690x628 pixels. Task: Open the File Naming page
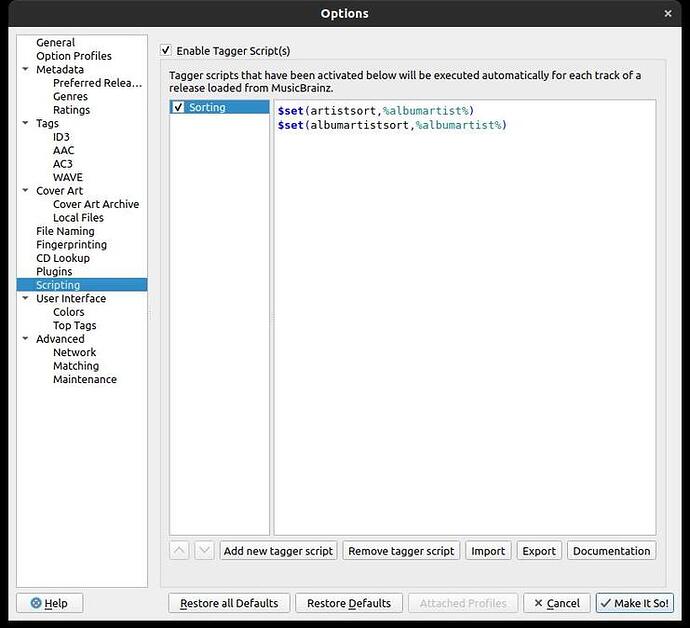65,231
